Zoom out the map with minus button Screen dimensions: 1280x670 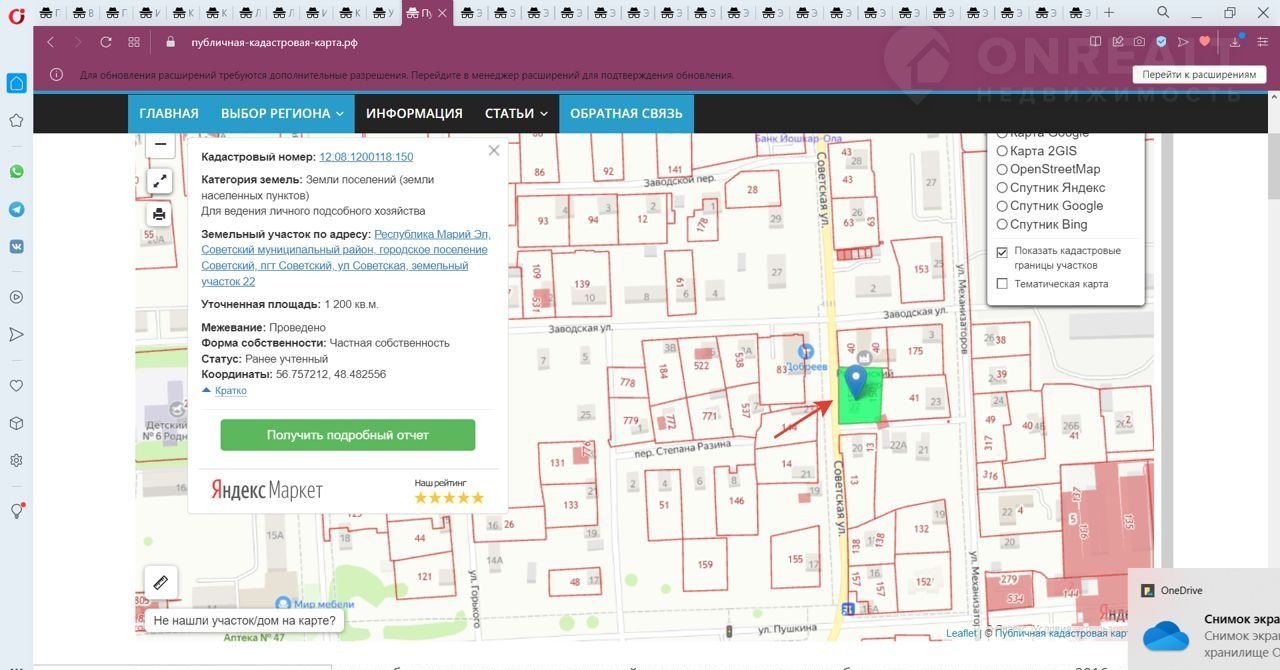(x=160, y=145)
